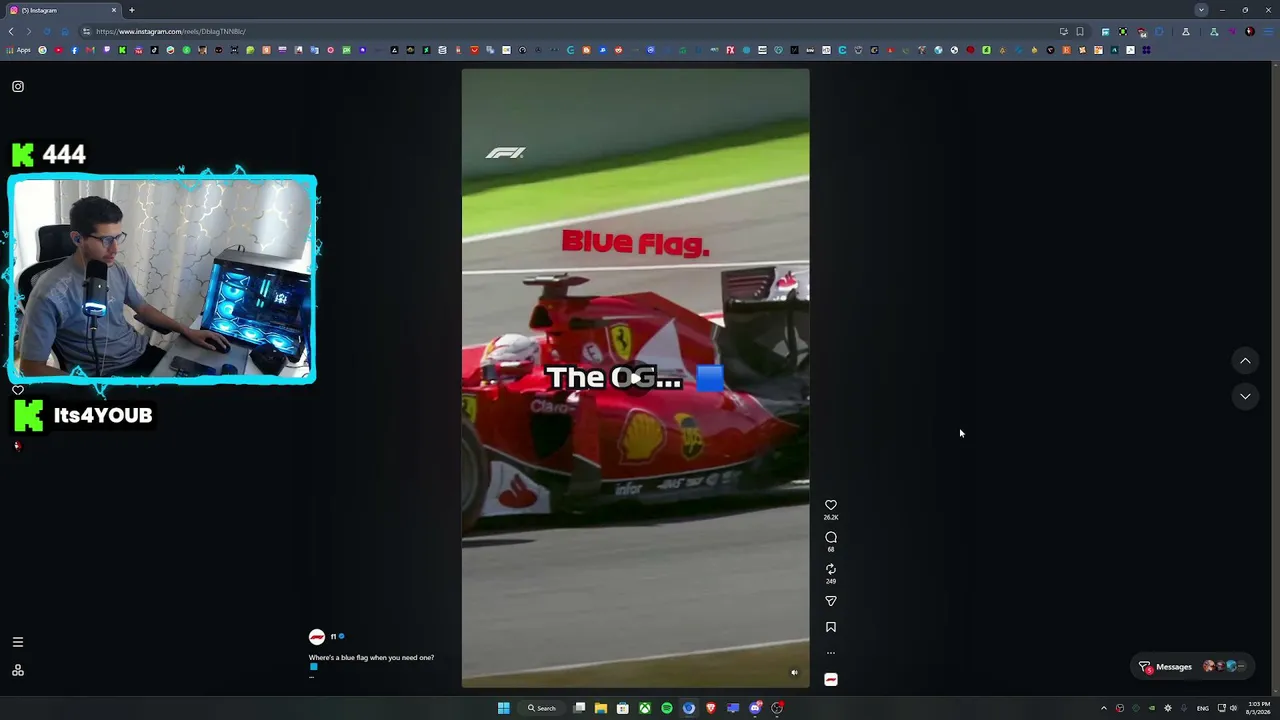Viewport: 1280px width, 720px height.
Task: Open the Instagram home logo
Action: coord(18,86)
